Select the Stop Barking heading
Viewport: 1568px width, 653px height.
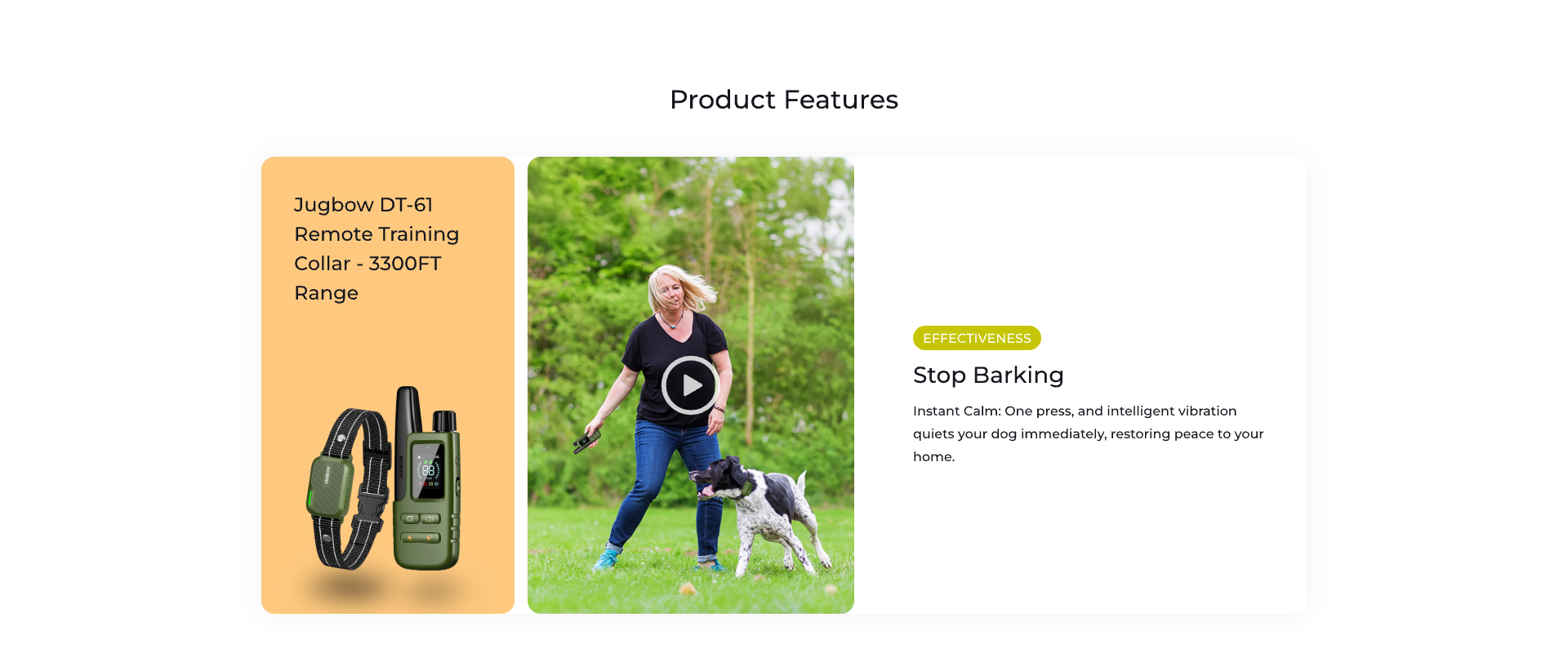click(988, 375)
